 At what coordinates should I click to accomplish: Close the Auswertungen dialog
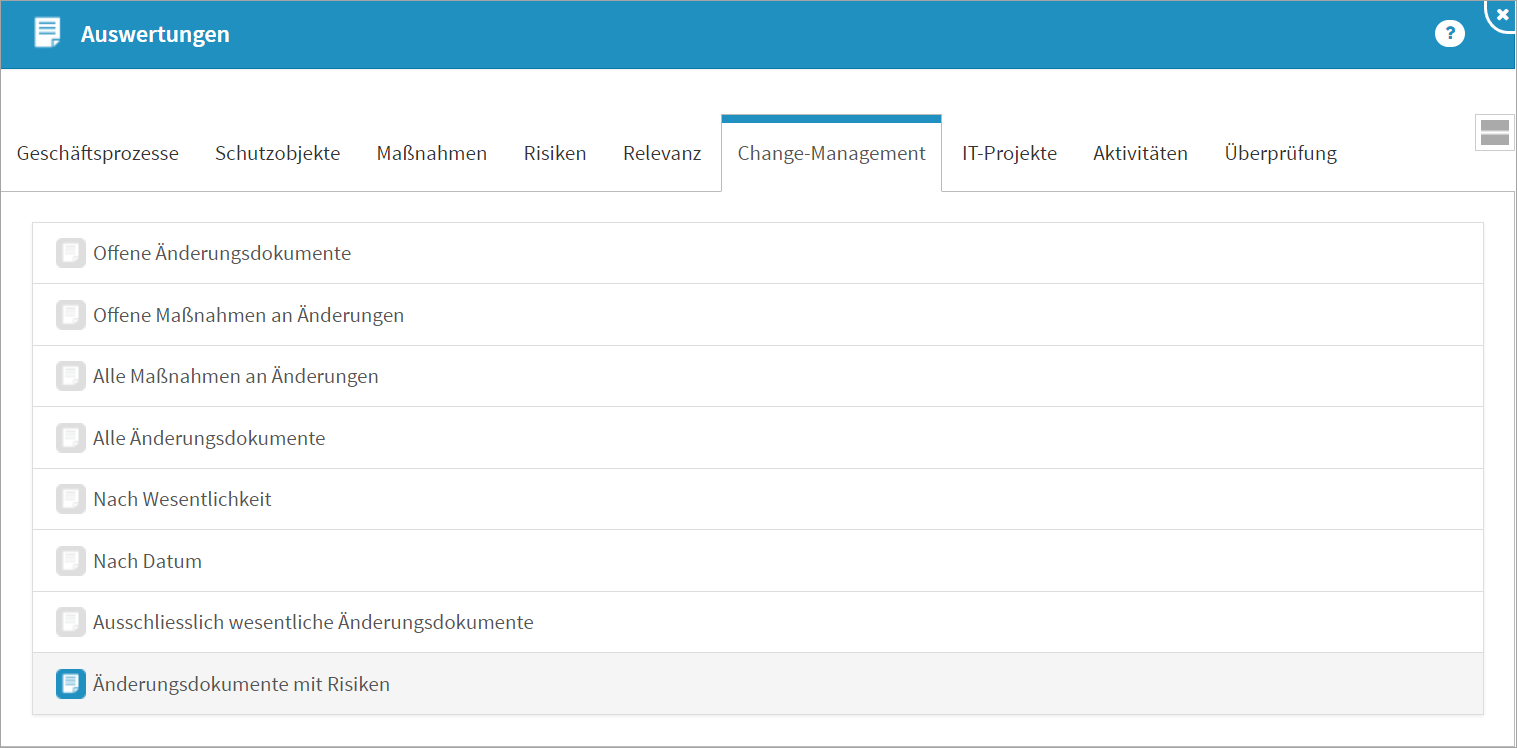[x=1502, y=14]
